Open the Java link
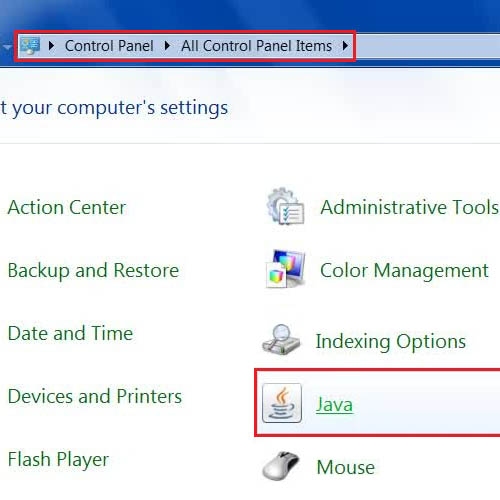 [x=334, y=404]
